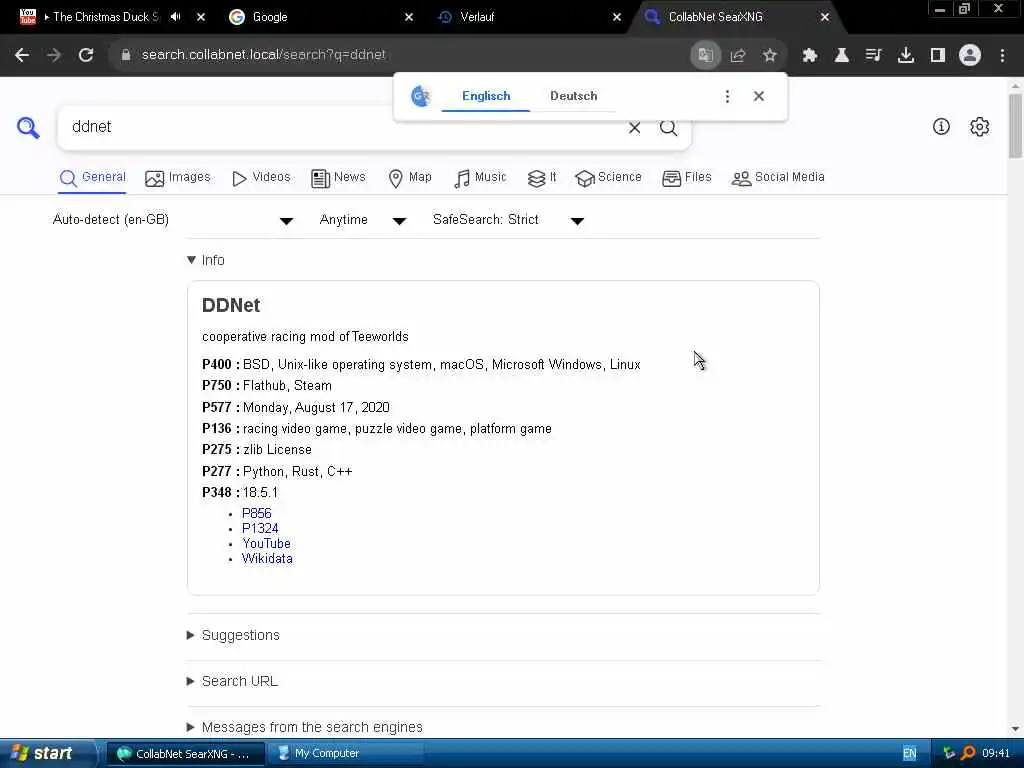Click the browser back arrow
The image size is (1024, 768).
pyautogui.click(x=22, y=56)
